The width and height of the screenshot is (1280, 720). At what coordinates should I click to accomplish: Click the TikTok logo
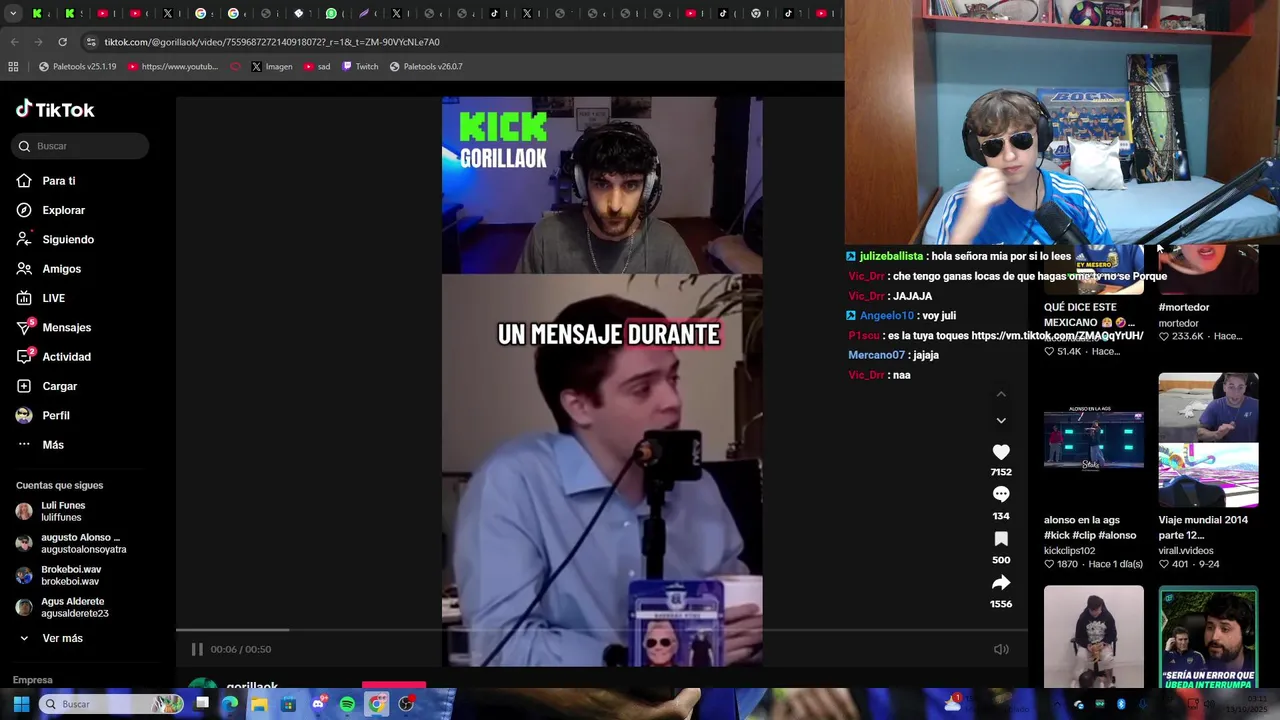coord(55,109)
